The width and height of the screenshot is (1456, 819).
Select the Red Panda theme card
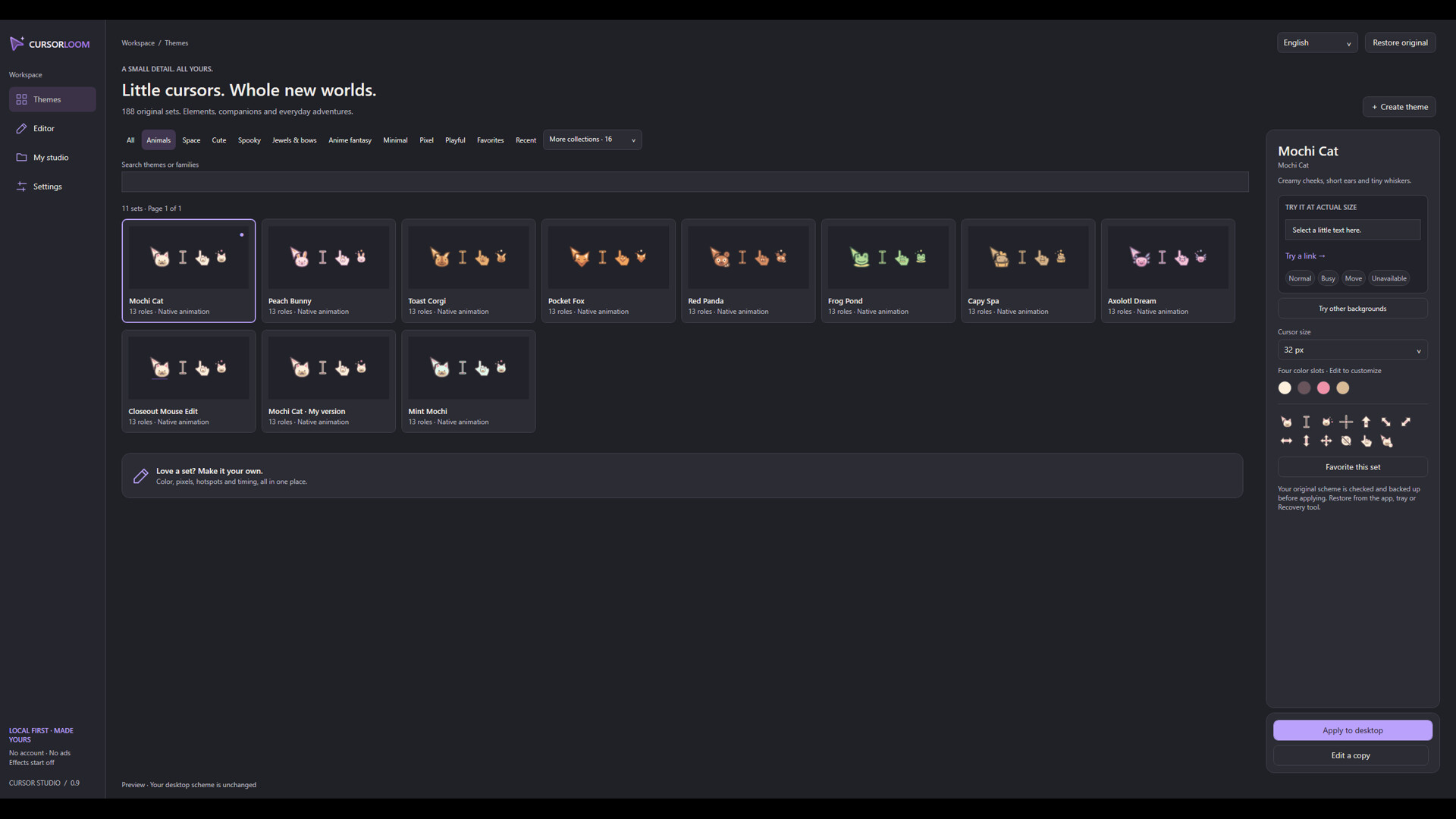[748, 271]
